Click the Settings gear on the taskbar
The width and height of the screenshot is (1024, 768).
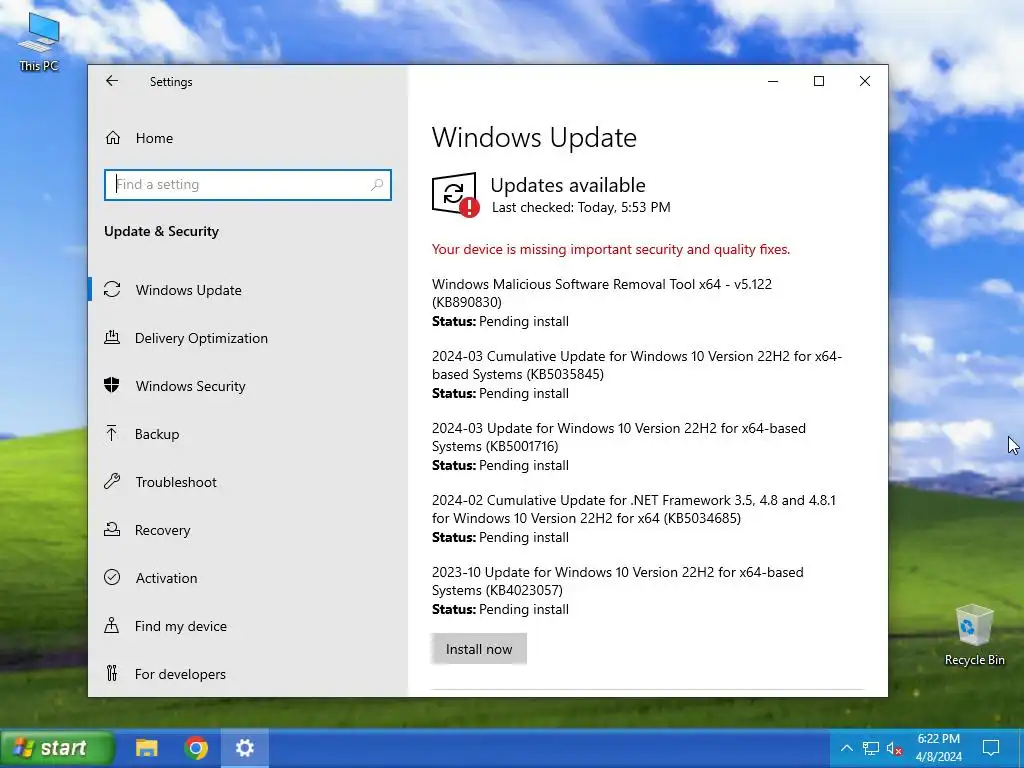coord(245,748)
